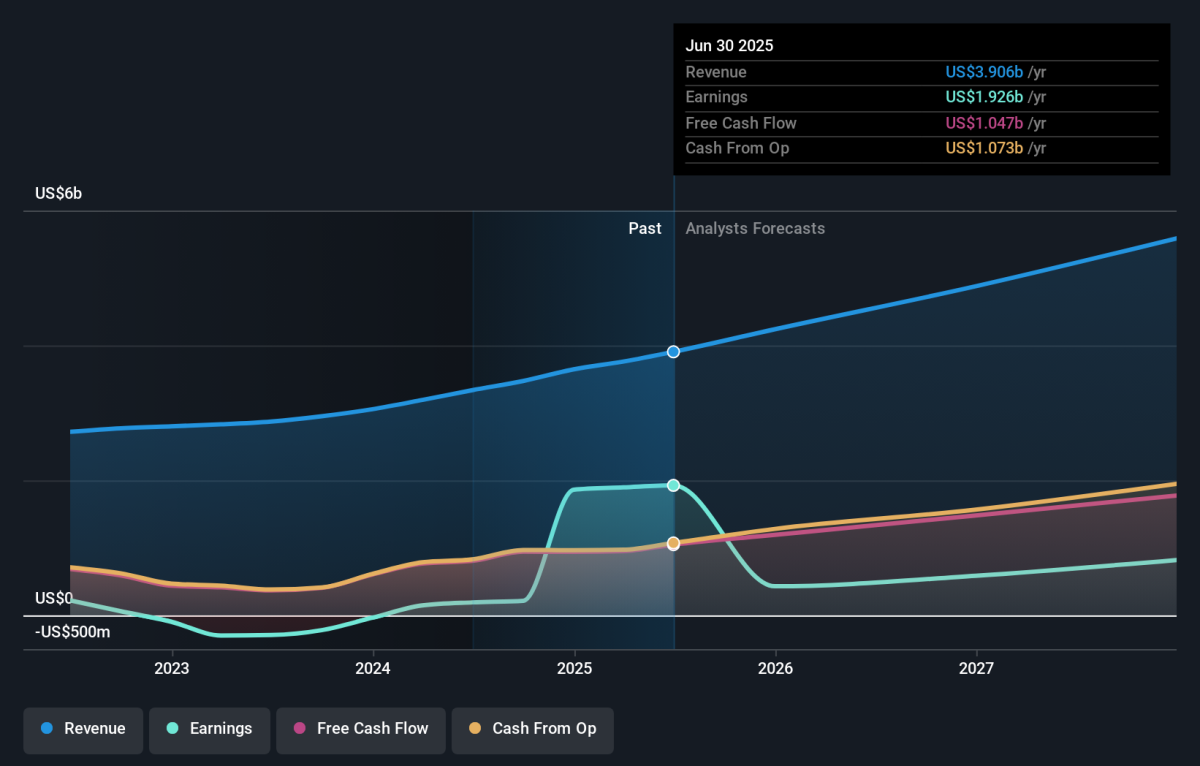Click the teal dot in Earnings legend
The height and width of the screenshot is (766, 1200).
pos(172,729)
